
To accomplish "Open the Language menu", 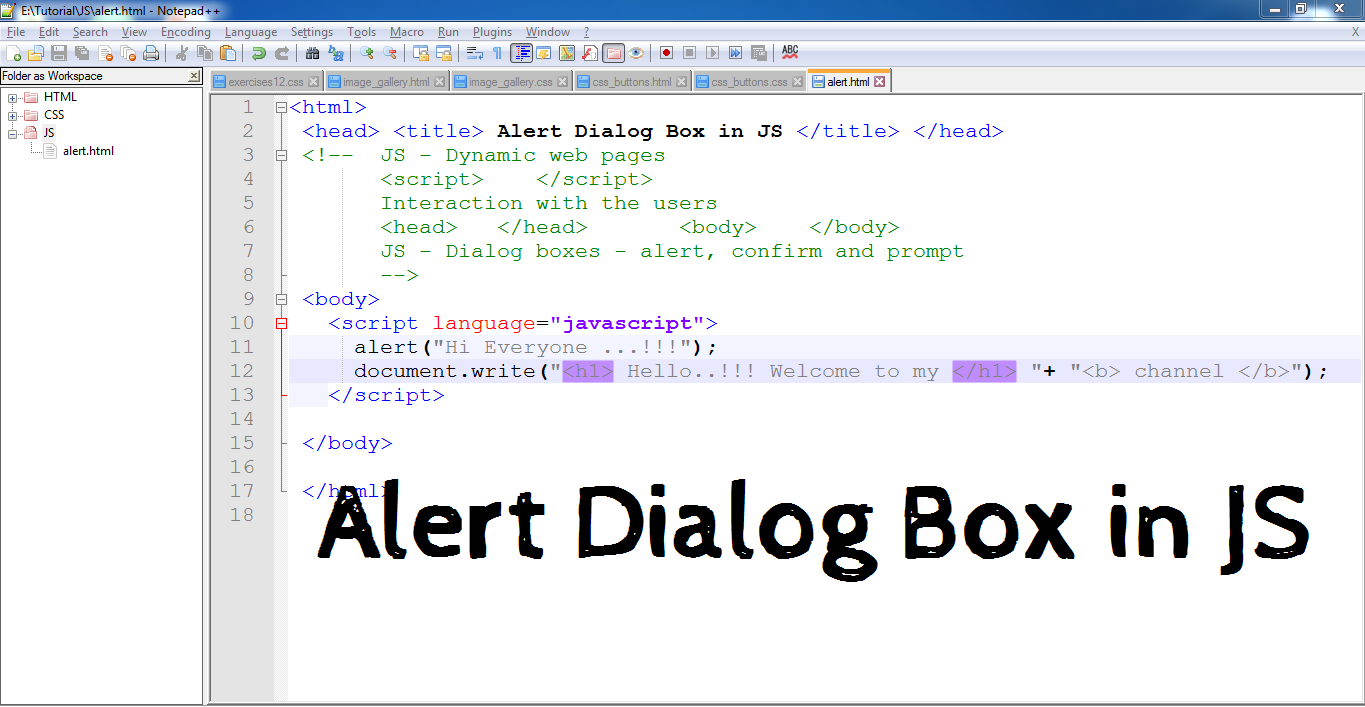I will pyautogui.click(x=250, y=31).
